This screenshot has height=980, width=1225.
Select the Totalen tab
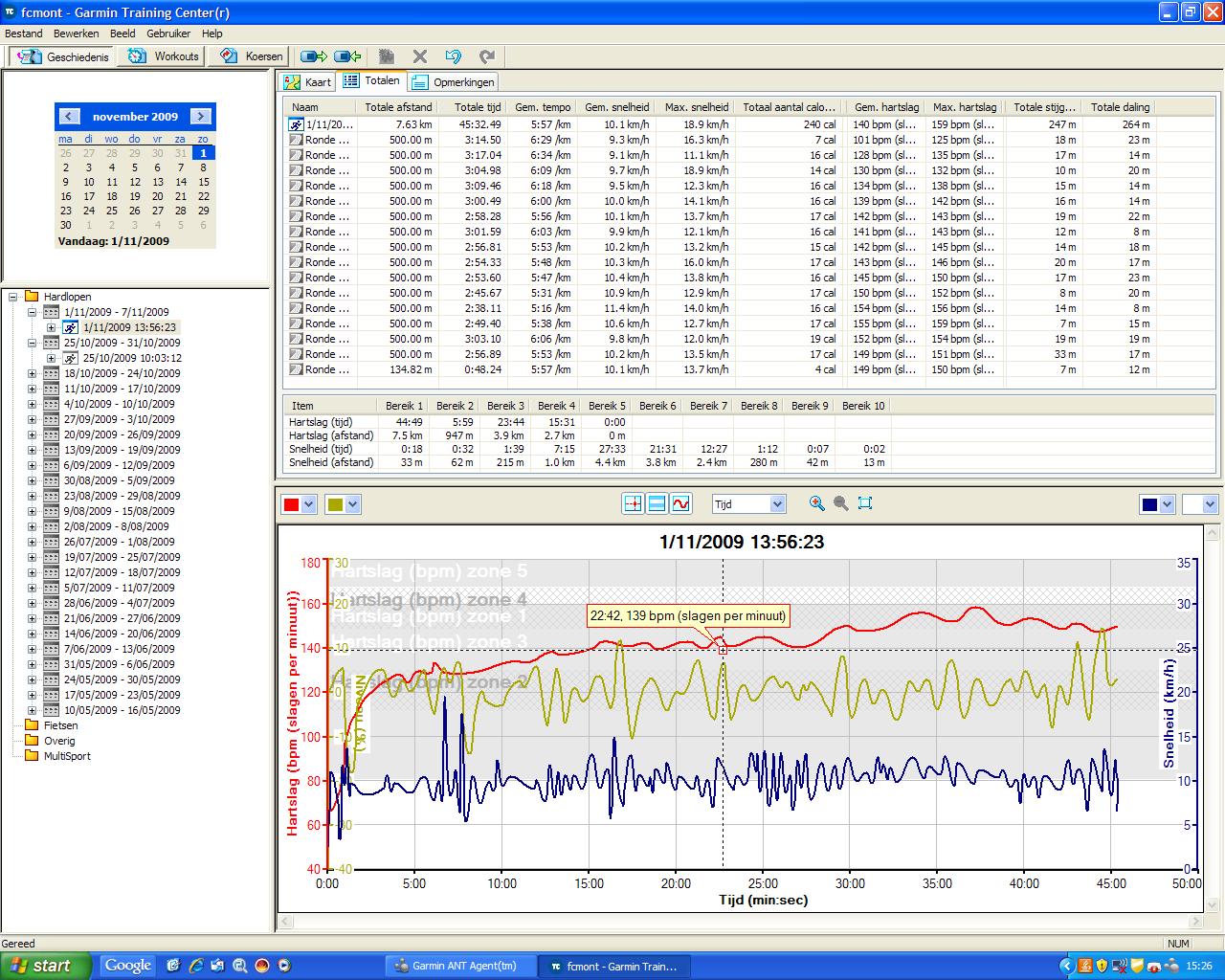[x=372, y=81]
